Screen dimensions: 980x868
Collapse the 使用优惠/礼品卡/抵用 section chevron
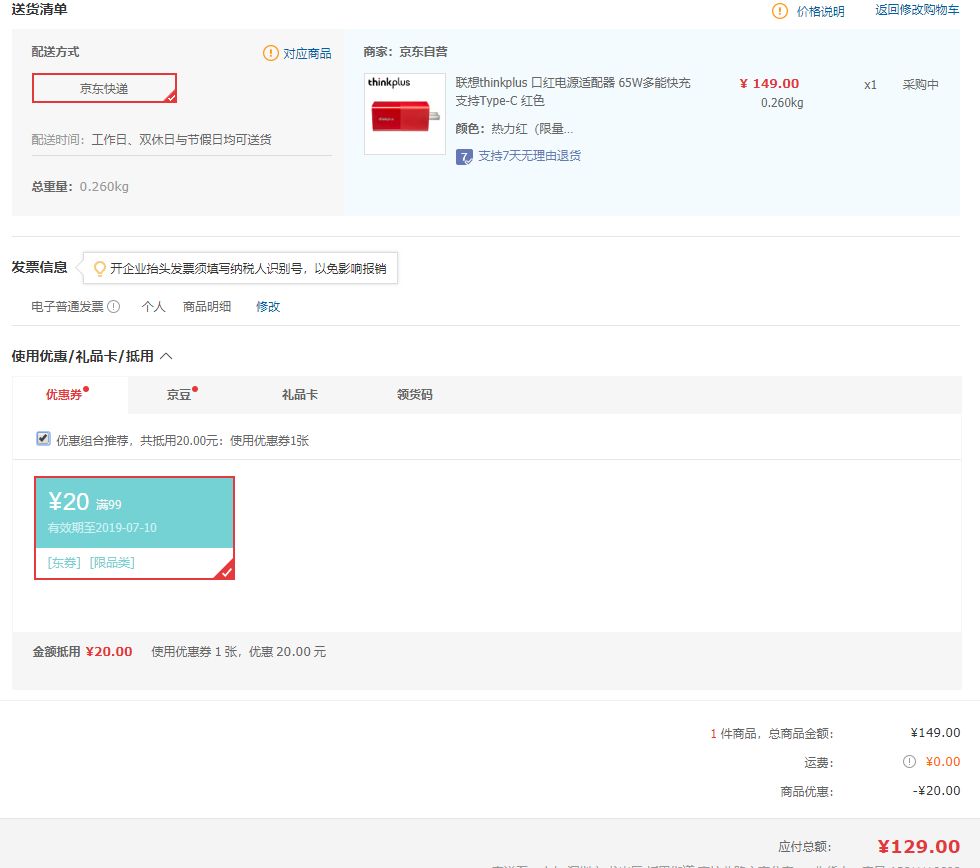click(x=166, y=356)
